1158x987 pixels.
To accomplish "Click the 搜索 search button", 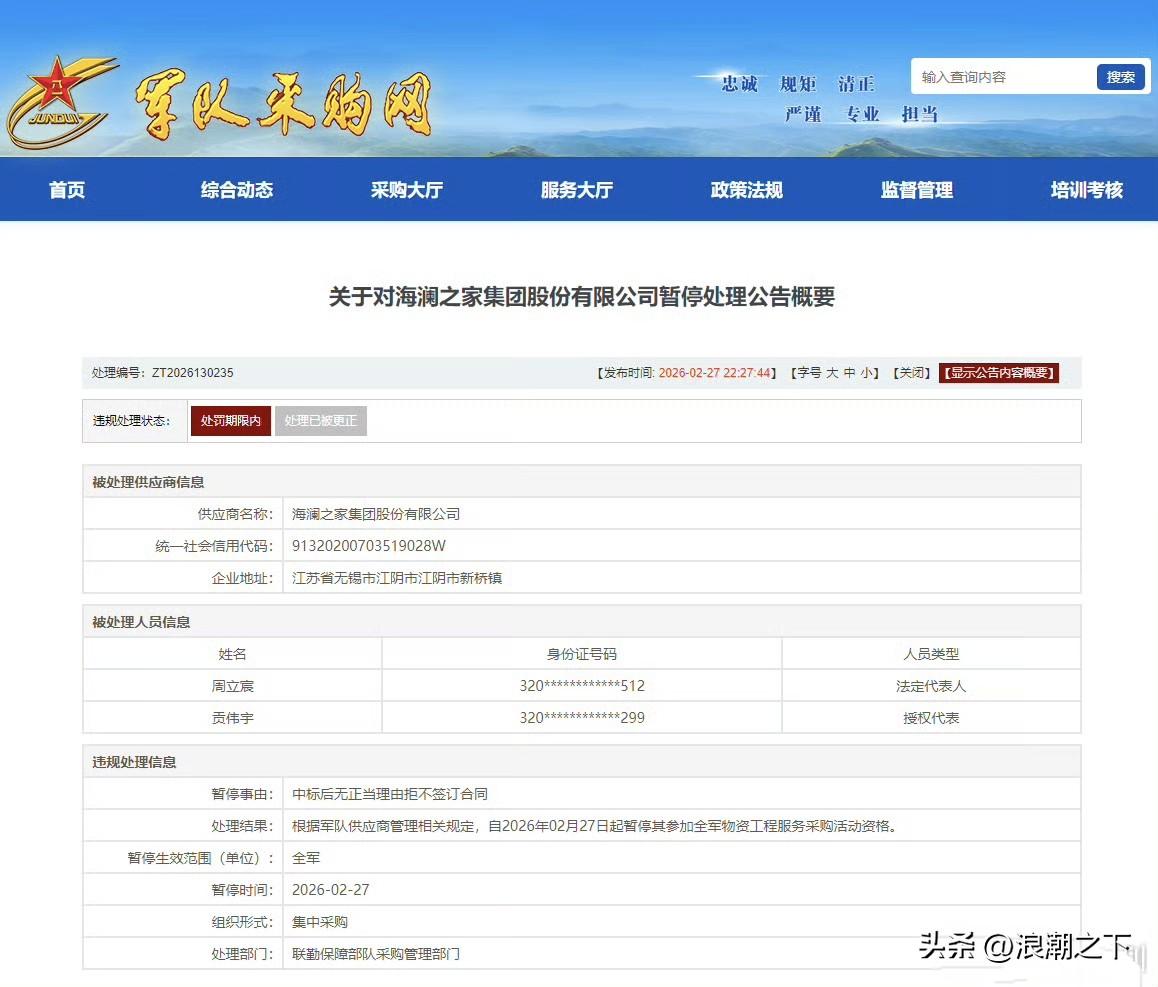I will pyautogui.click(x=1120, y=77).
